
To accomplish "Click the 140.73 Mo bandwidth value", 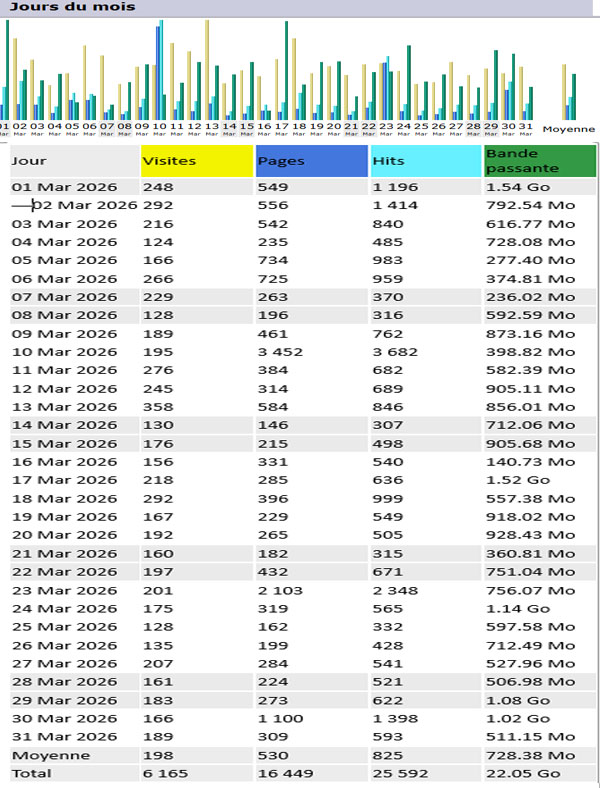I will pos(531,462).
